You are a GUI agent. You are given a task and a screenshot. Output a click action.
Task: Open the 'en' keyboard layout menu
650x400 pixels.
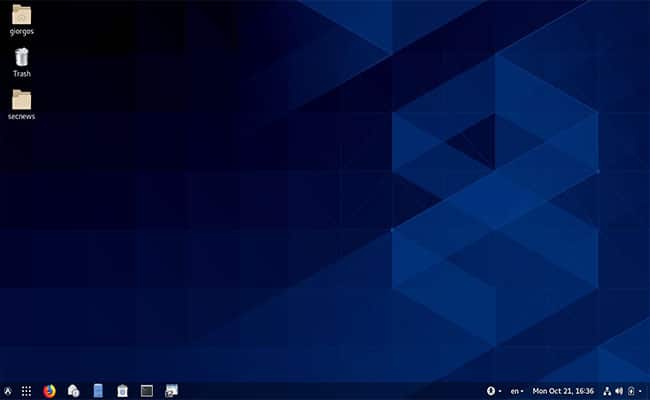(x=517, y=391)
